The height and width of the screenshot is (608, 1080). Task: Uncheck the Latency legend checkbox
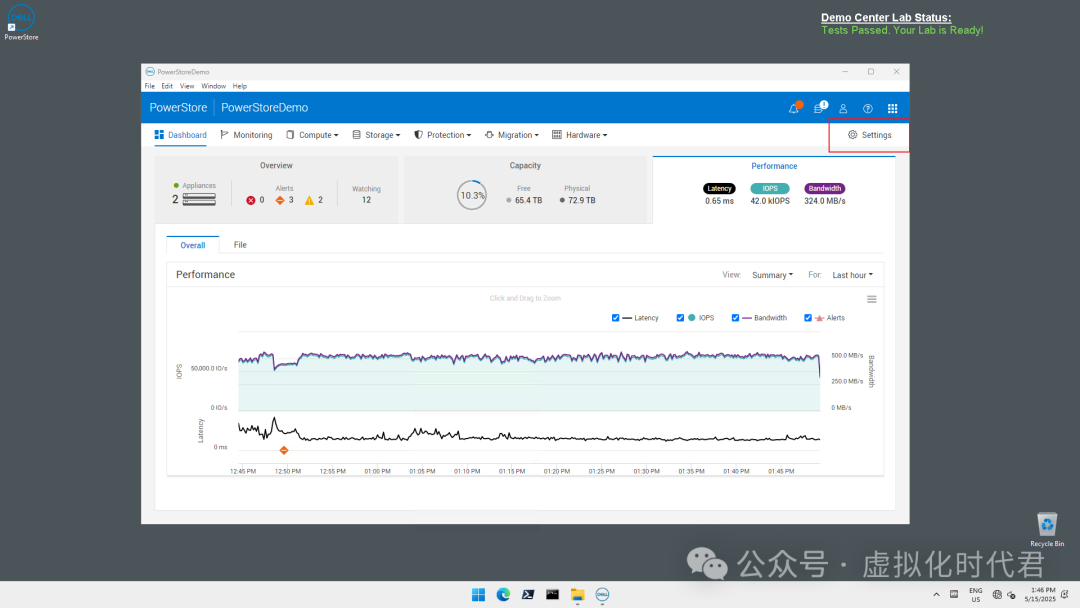click(616, 318)
